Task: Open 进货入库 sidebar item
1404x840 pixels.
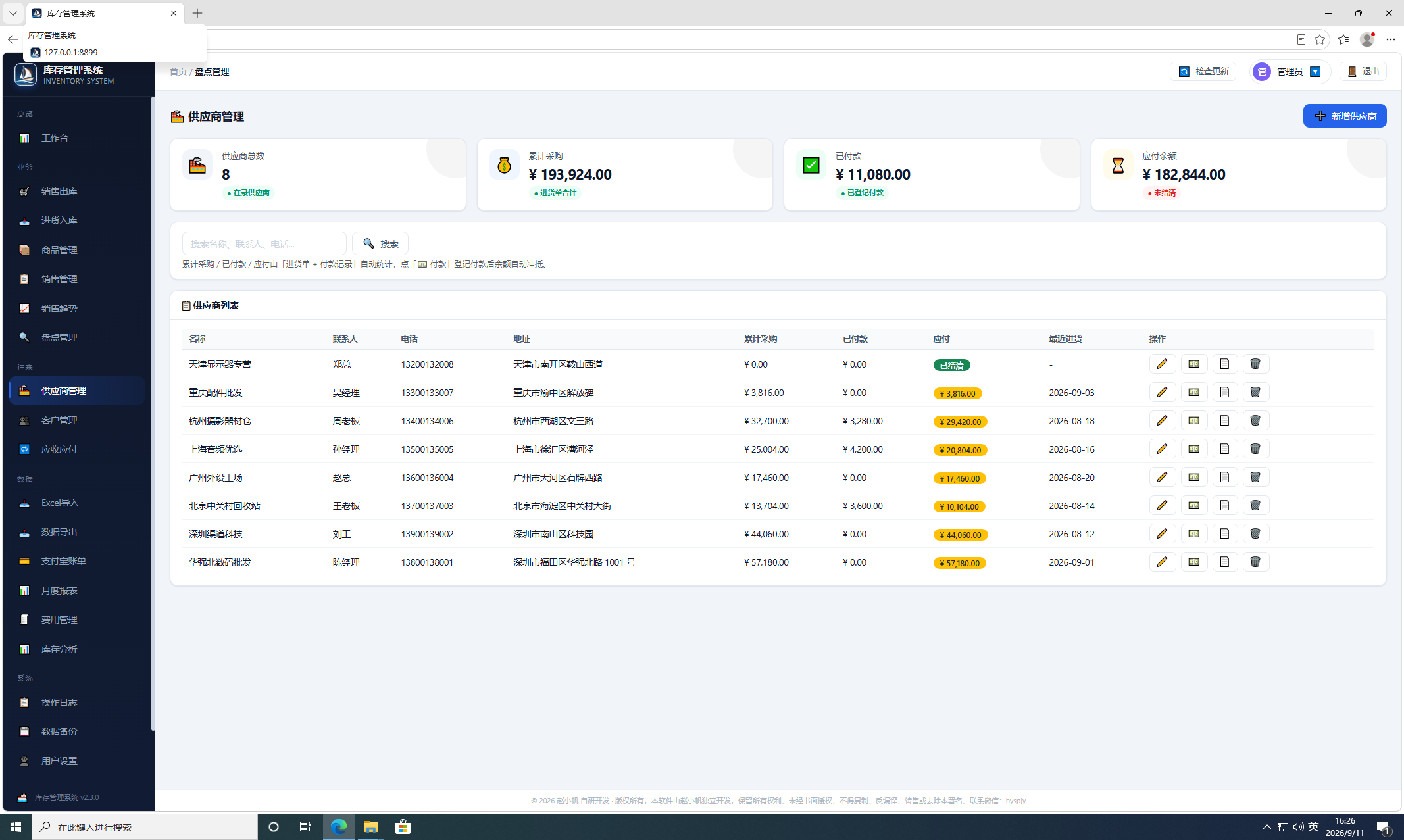Action: (77, 220)
